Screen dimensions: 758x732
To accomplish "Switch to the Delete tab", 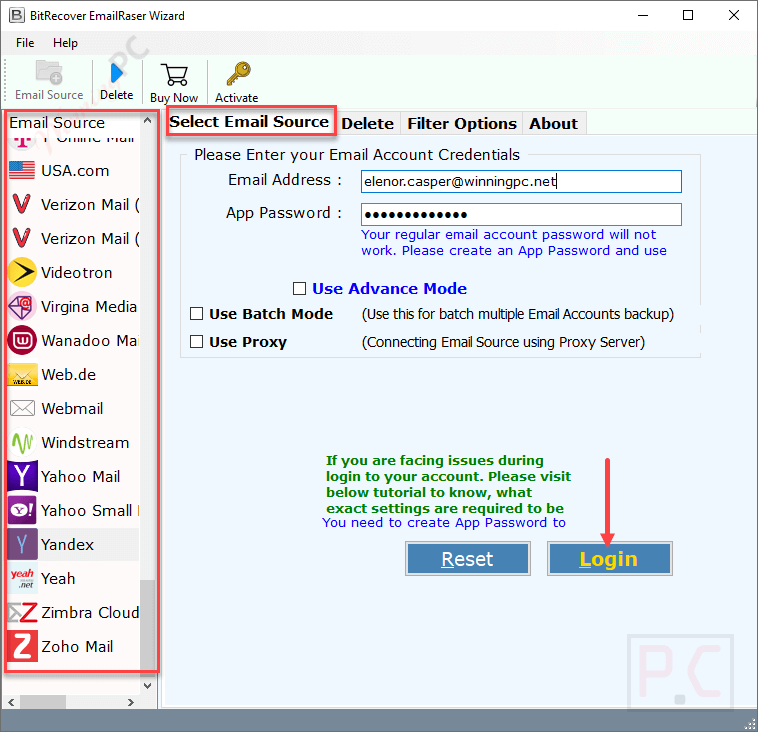I will tap(367, 123).
